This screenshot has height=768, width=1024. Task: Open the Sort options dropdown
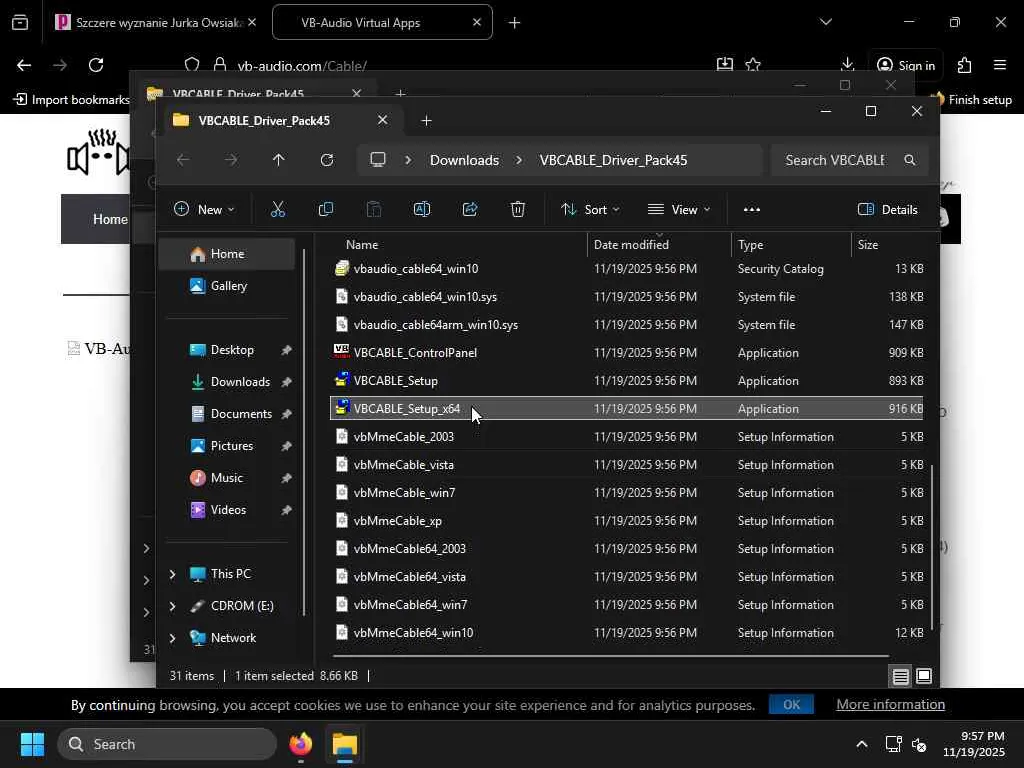click(x=590, y=209)
